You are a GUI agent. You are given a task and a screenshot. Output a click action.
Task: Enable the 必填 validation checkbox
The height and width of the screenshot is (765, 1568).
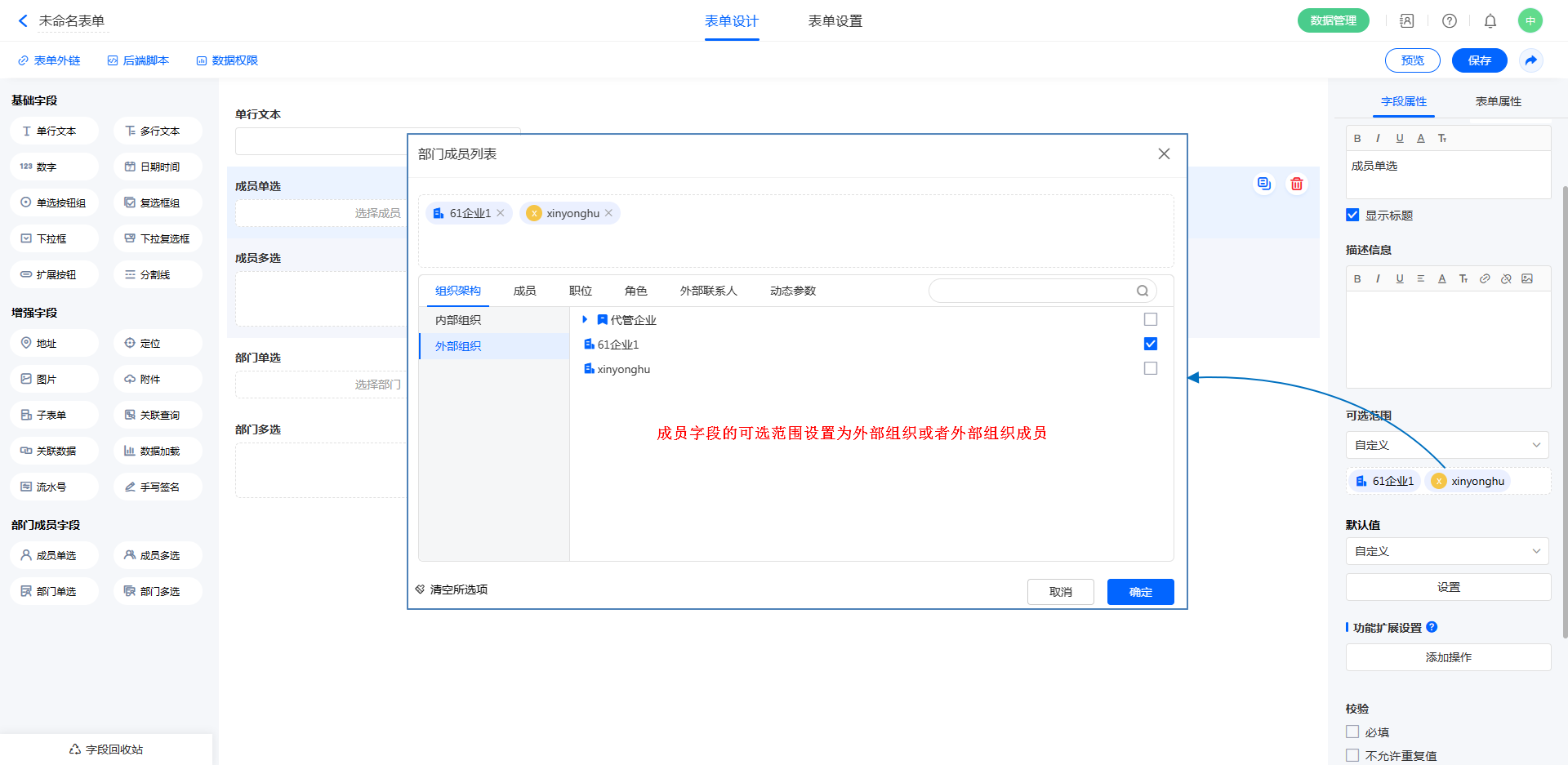1352,732
